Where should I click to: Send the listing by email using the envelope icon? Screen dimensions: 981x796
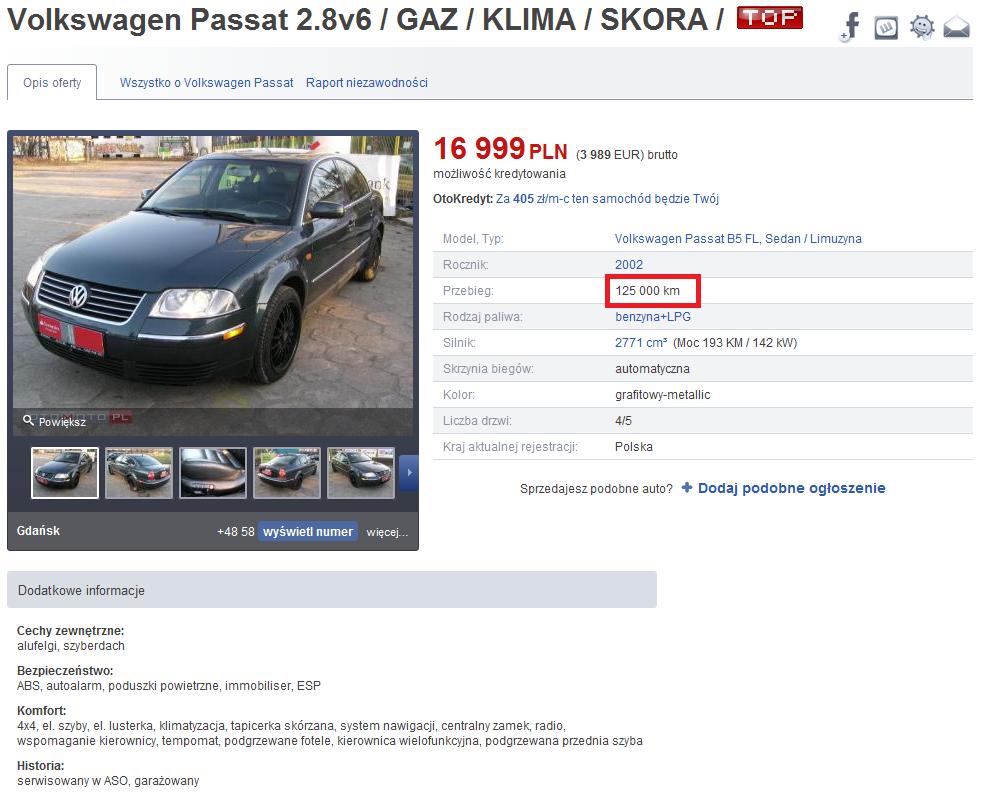pos(957,28)
